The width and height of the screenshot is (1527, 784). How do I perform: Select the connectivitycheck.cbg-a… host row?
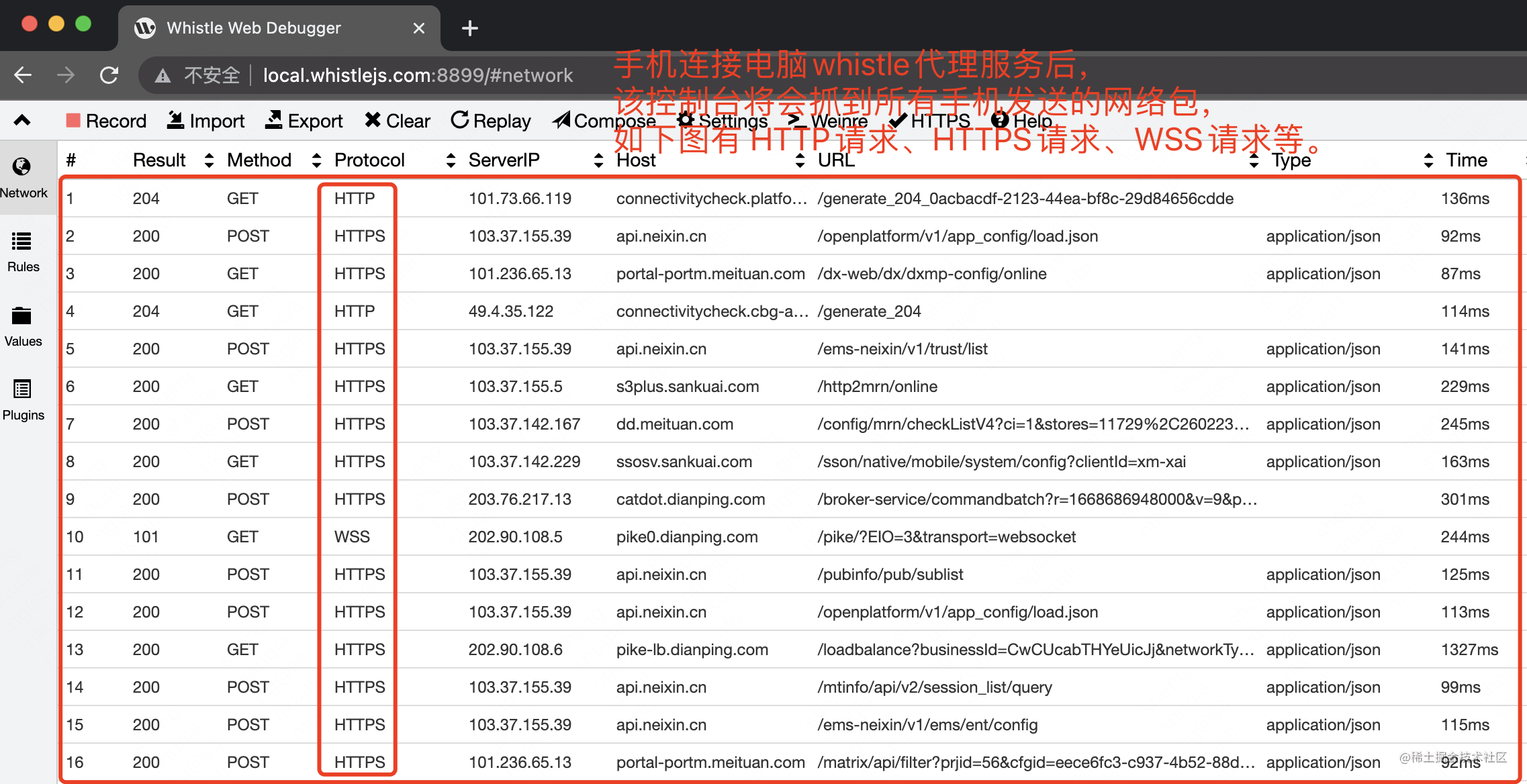pyautogui.click(x=791, y=311)
